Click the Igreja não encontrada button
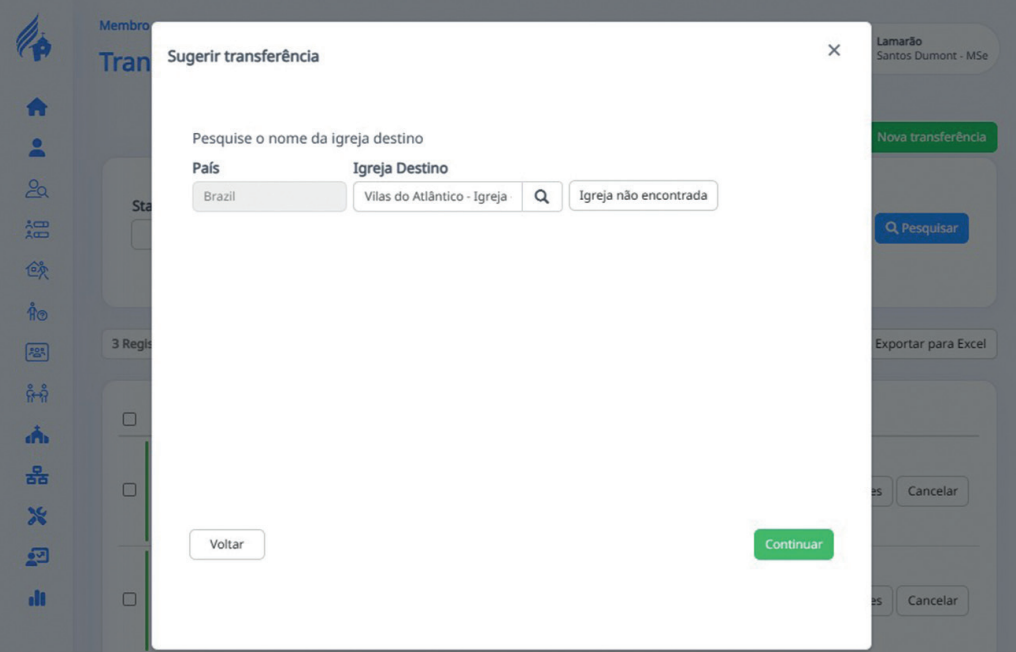The image size is (1016, 652). coord(643,196)
